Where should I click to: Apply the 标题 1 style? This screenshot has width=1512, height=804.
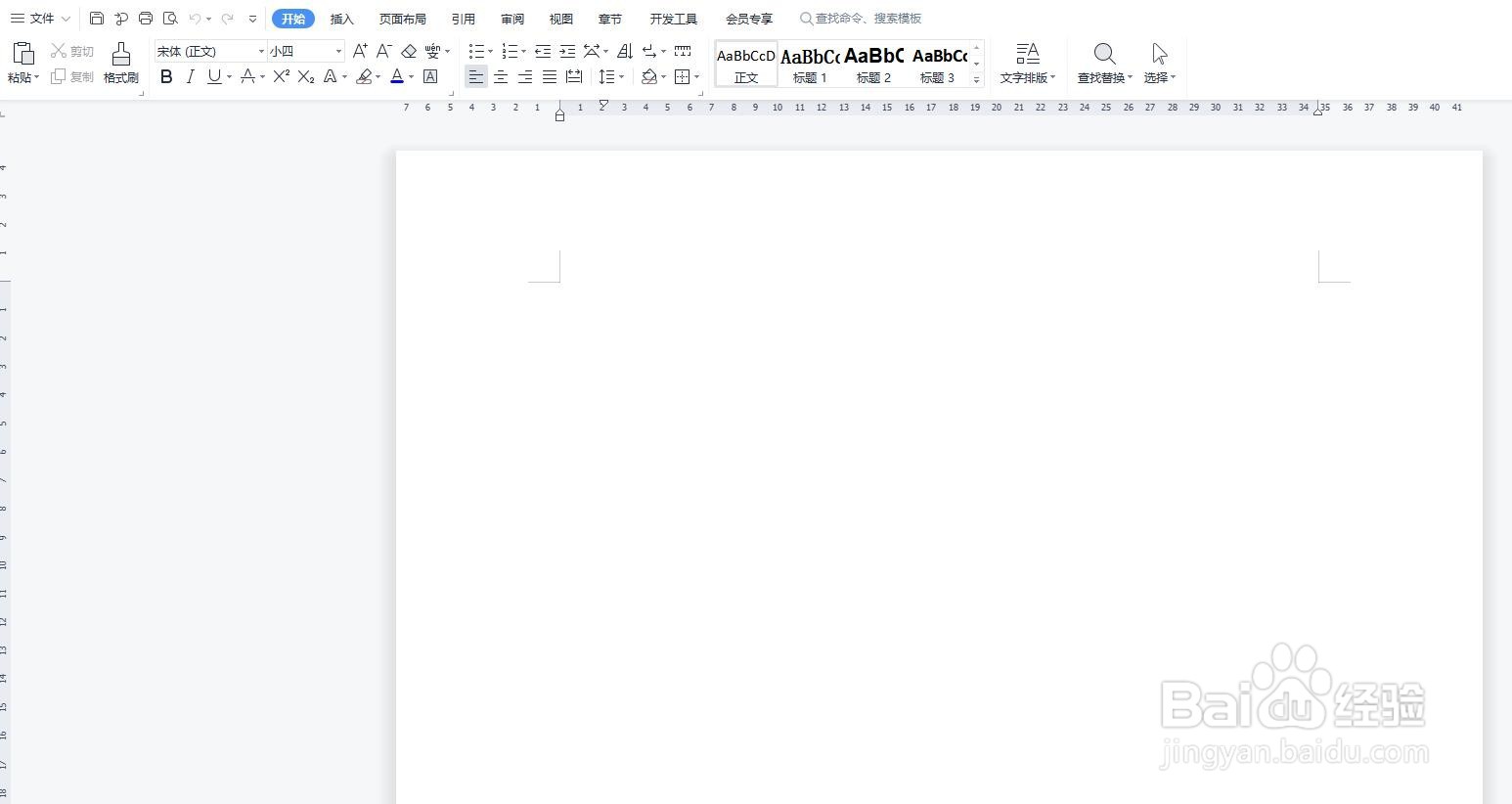(x=810, y=65)
